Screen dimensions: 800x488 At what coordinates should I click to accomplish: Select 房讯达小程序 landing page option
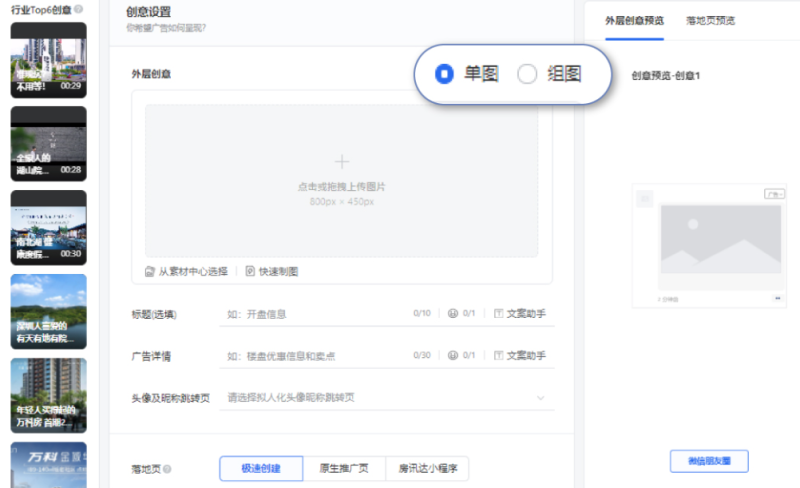[428, 468]
